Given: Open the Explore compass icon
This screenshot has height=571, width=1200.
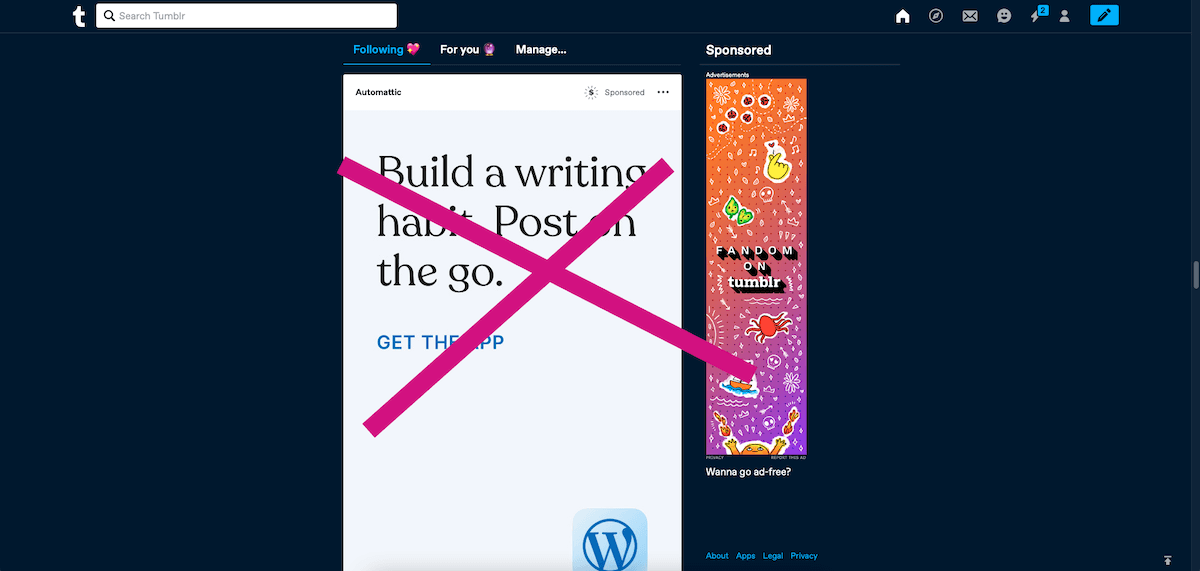Looking at the screenshot, I should pos(936,16).
